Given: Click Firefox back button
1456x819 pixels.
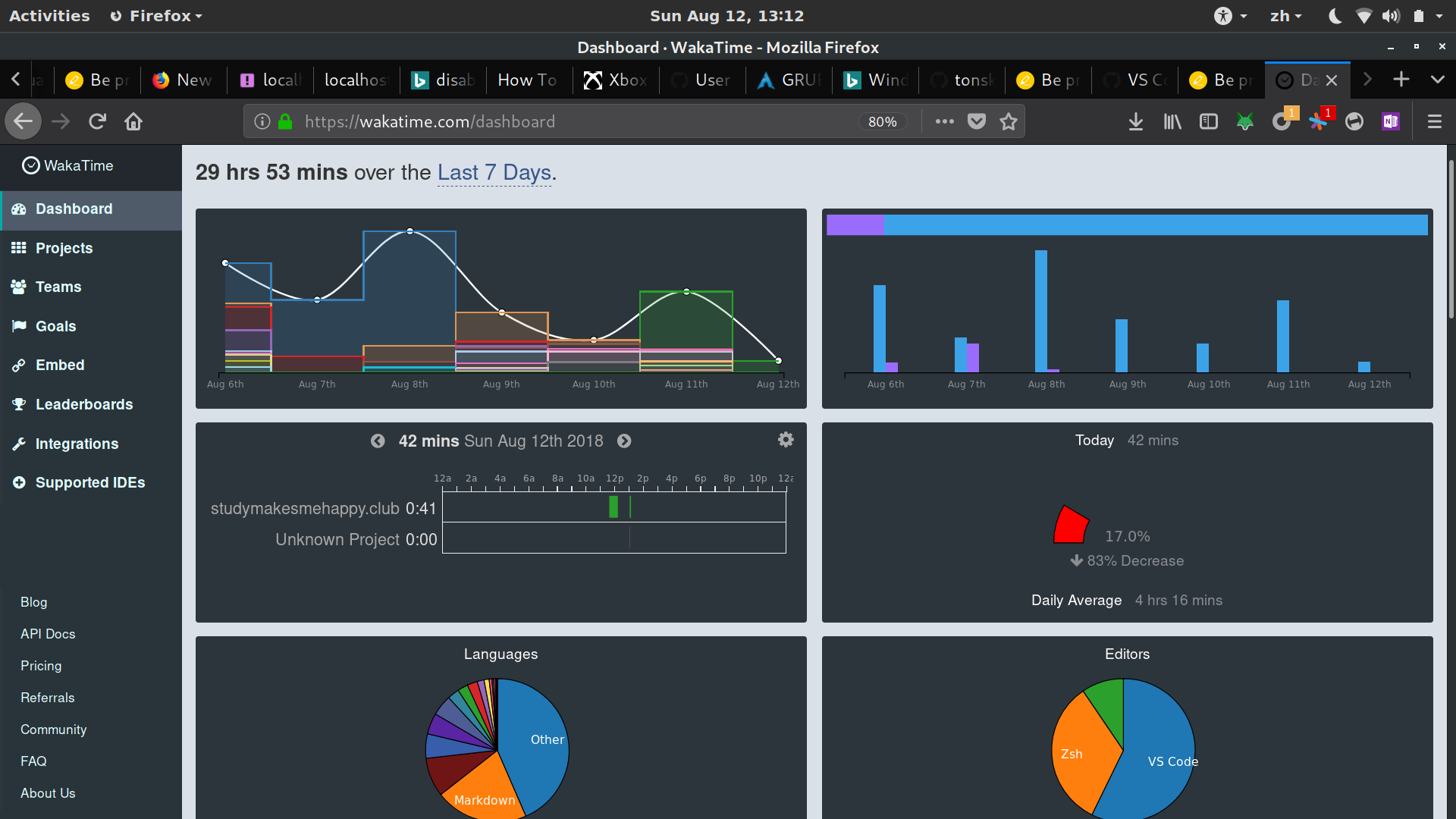Looking at the screenshot, I should (24, 121).
